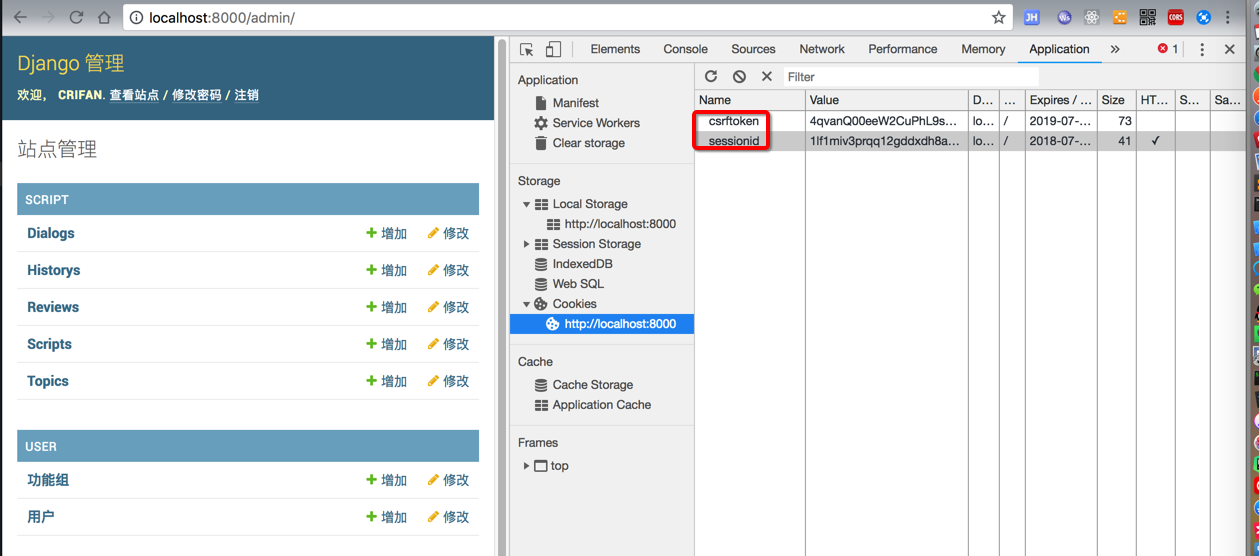
Task: Collapse the Local Storage tree
Action: [x=527, y=204]
